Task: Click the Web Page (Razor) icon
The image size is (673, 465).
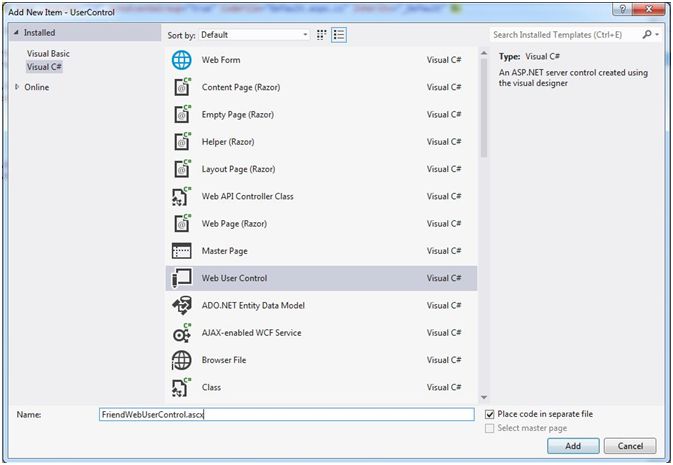Action: [x=182, y=224]
